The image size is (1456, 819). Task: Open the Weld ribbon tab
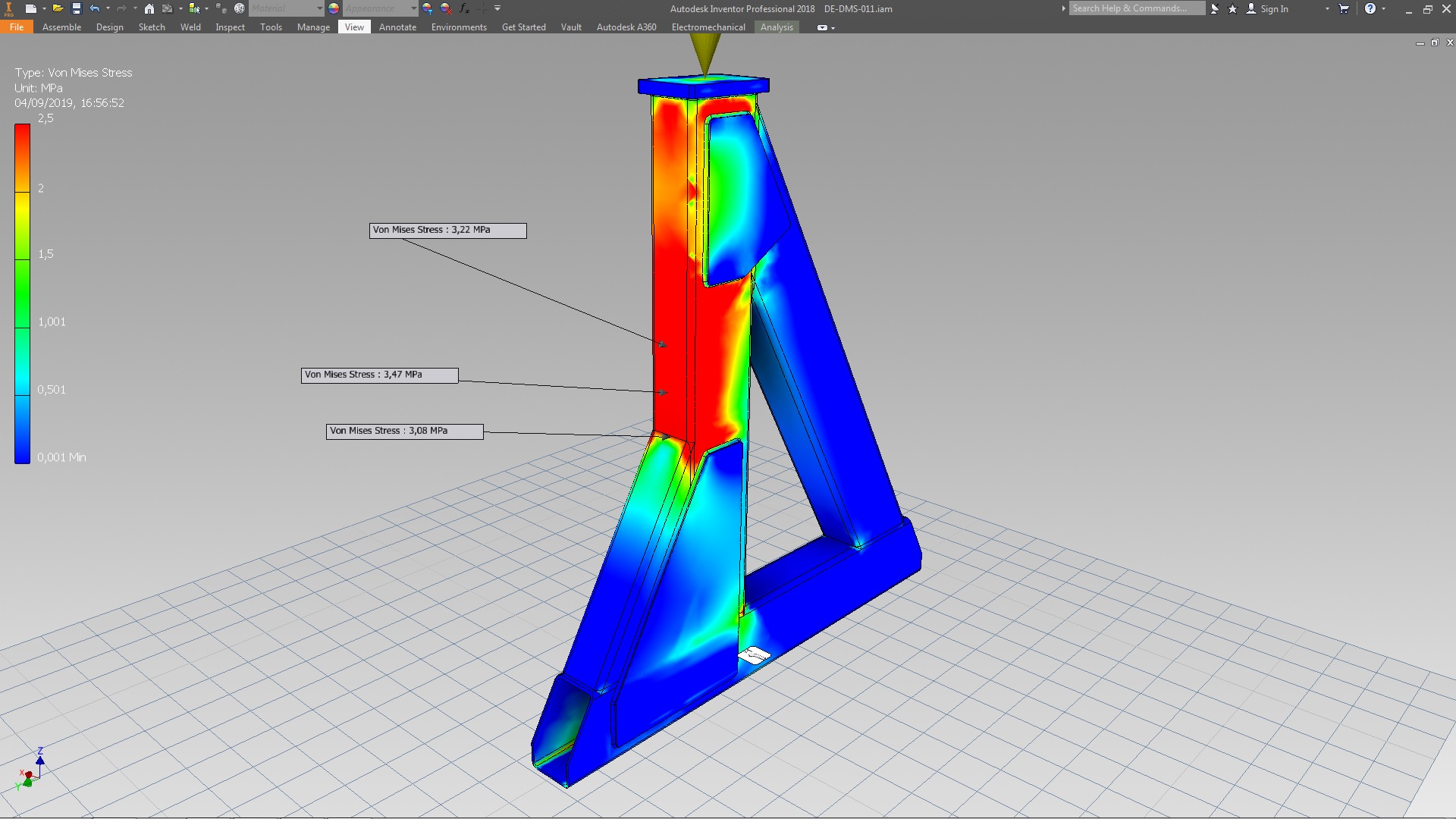[190, 27]
